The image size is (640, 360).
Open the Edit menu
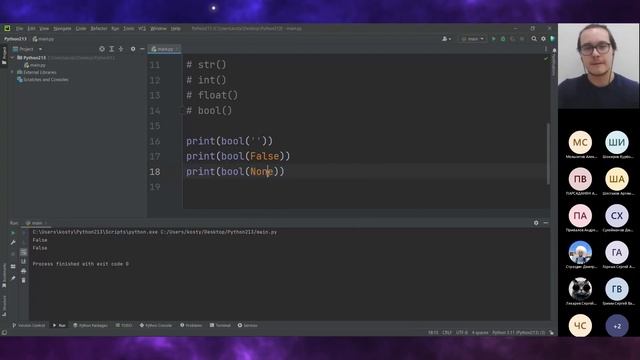point(31,29)
